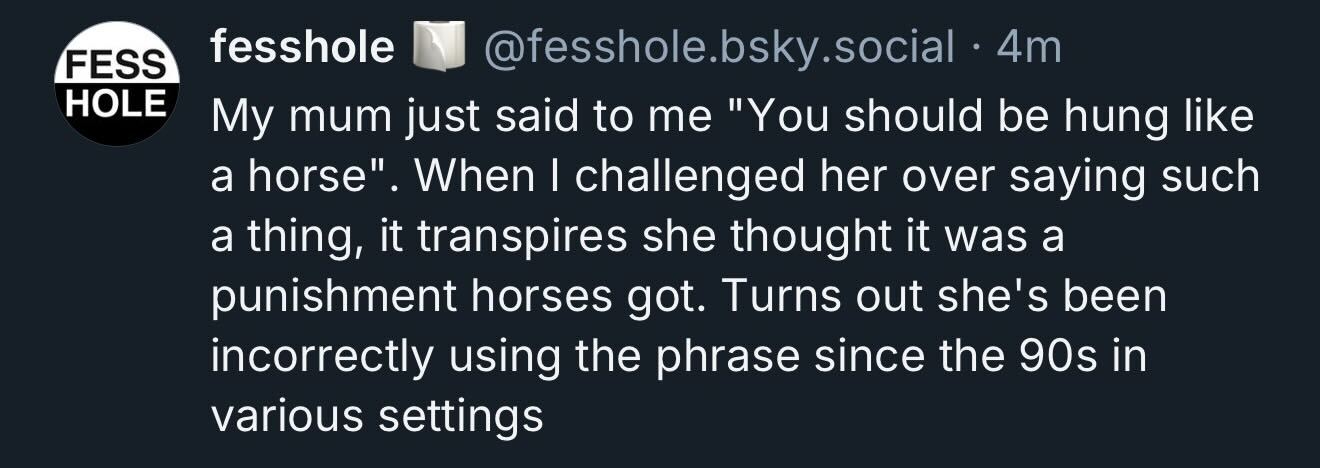Click the dot separator before the timestamp
Image resolution: width=1320 pixels, height=468 pixels.
click(977, 47)
